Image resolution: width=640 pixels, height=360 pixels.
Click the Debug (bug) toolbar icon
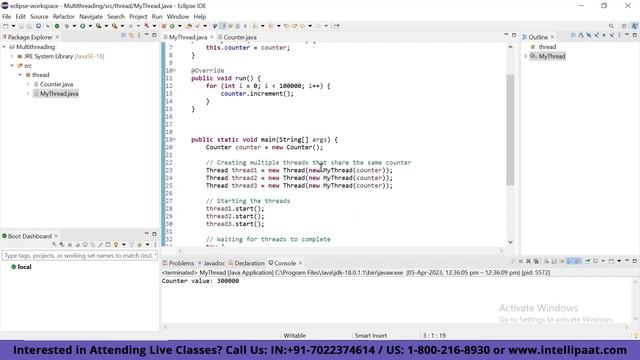[67, 26]
